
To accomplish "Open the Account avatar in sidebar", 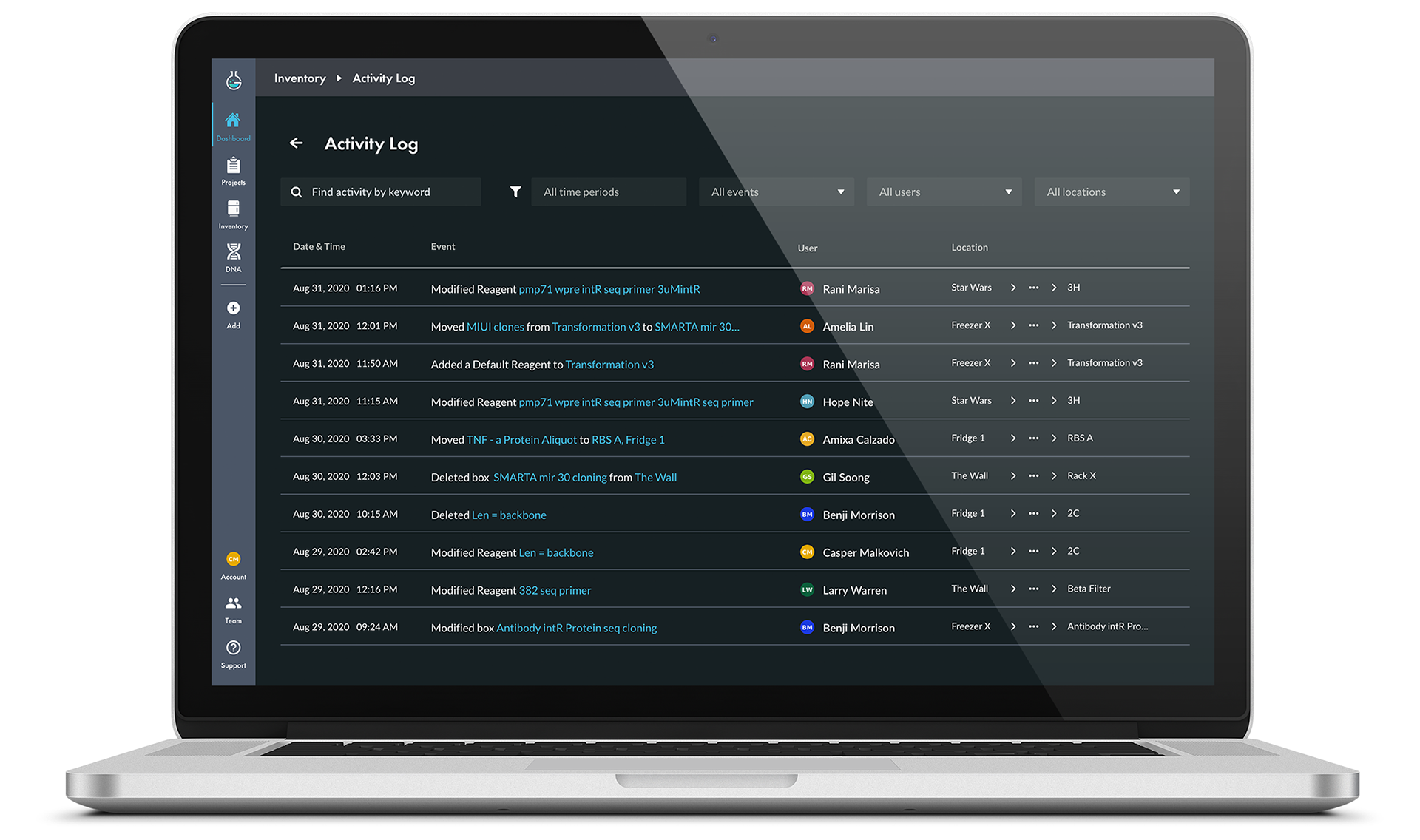I will (233, 560).
